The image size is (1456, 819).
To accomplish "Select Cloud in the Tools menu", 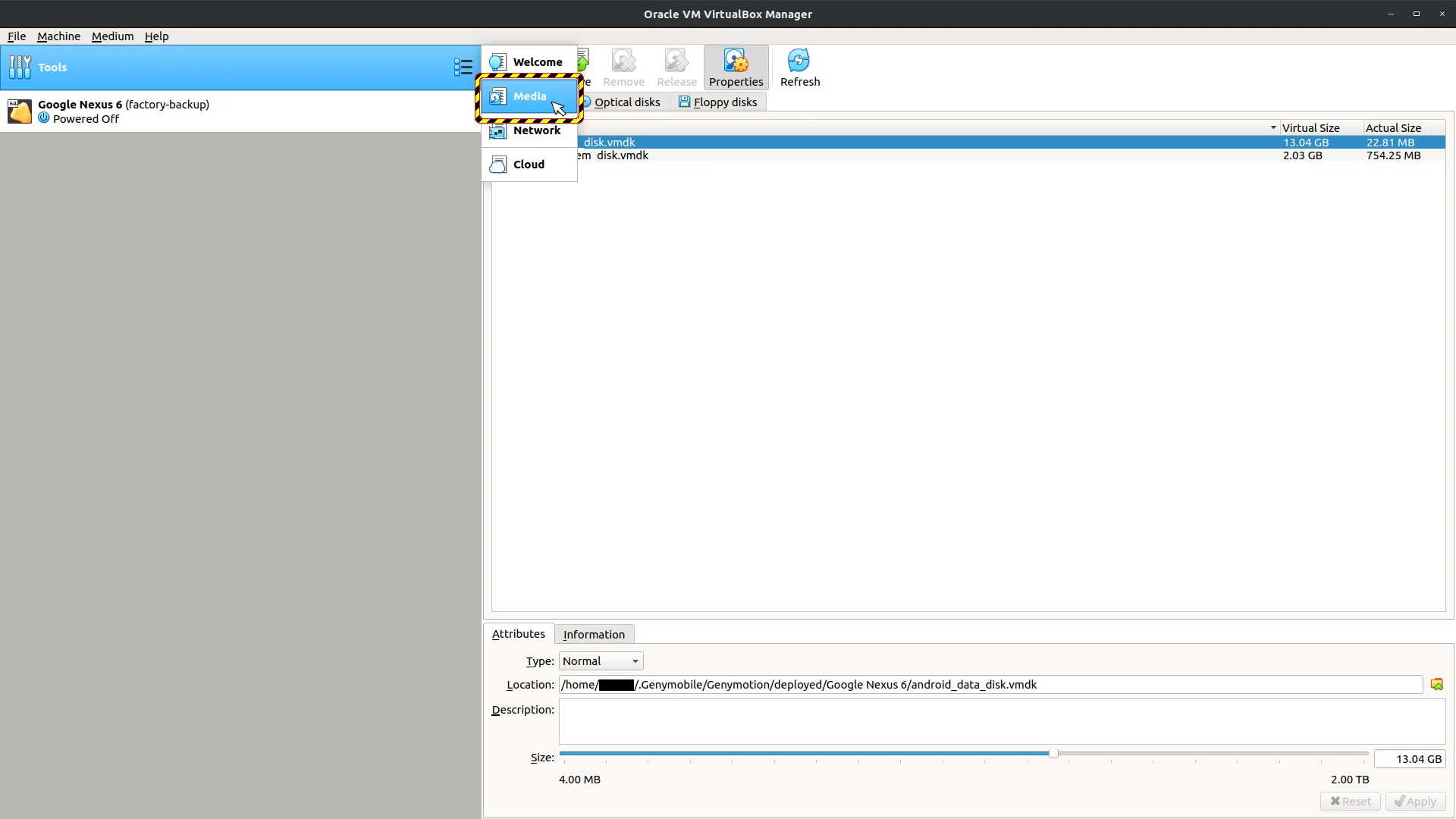I will pyautogui.click(x=529, y=164).
